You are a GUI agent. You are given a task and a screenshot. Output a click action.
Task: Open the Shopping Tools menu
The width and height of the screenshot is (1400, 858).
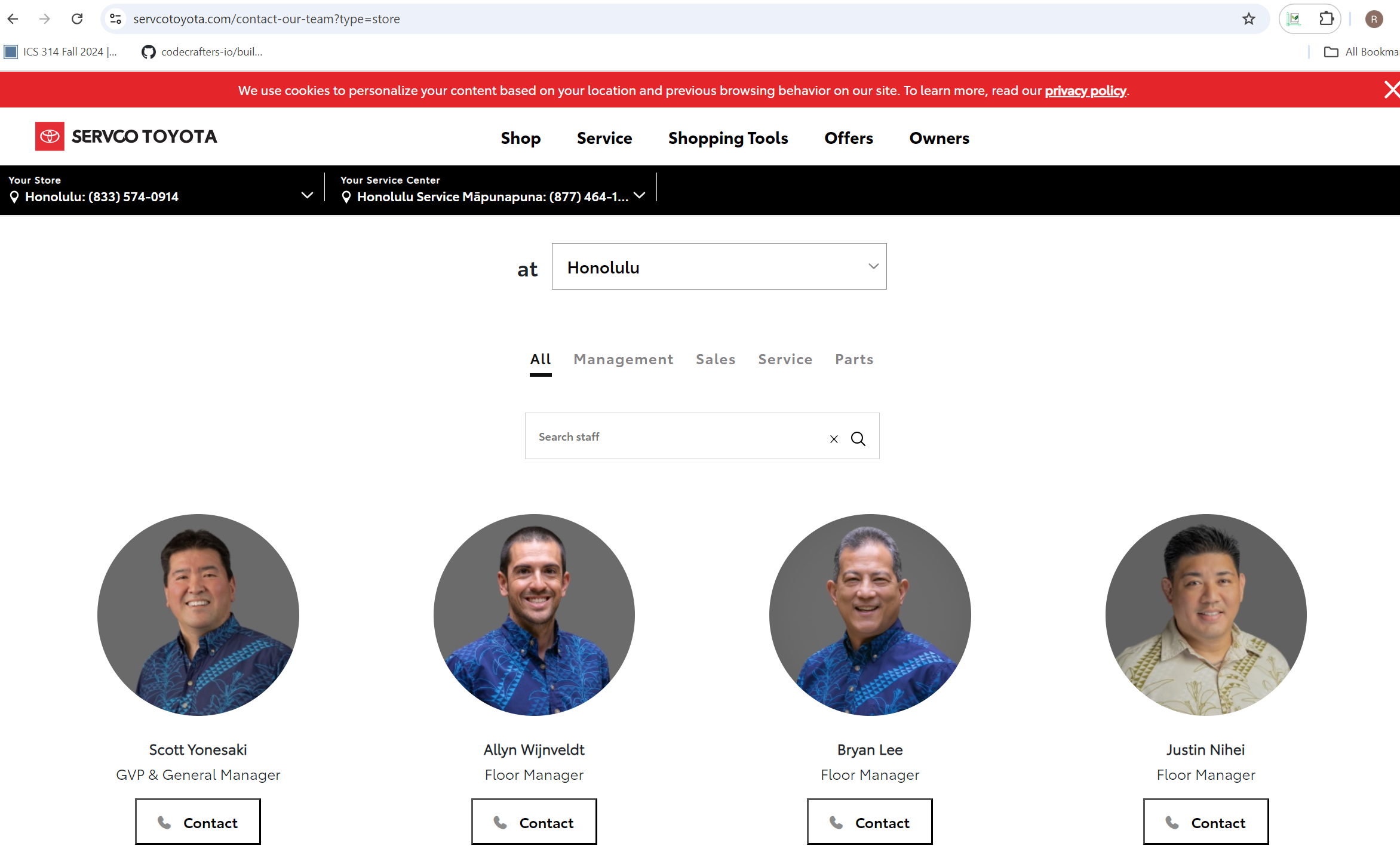pos(727,139)
